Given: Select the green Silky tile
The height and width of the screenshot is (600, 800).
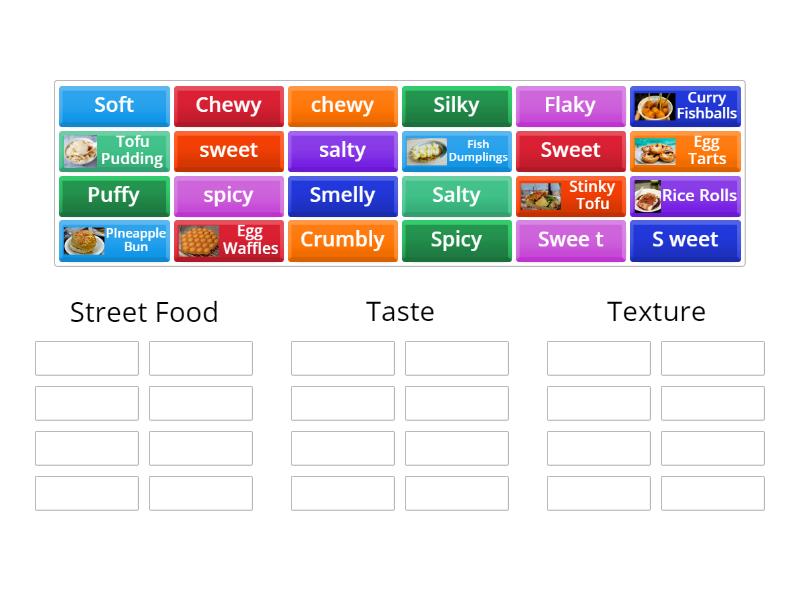Looking at the screenshot, I should tap(456, 106).
